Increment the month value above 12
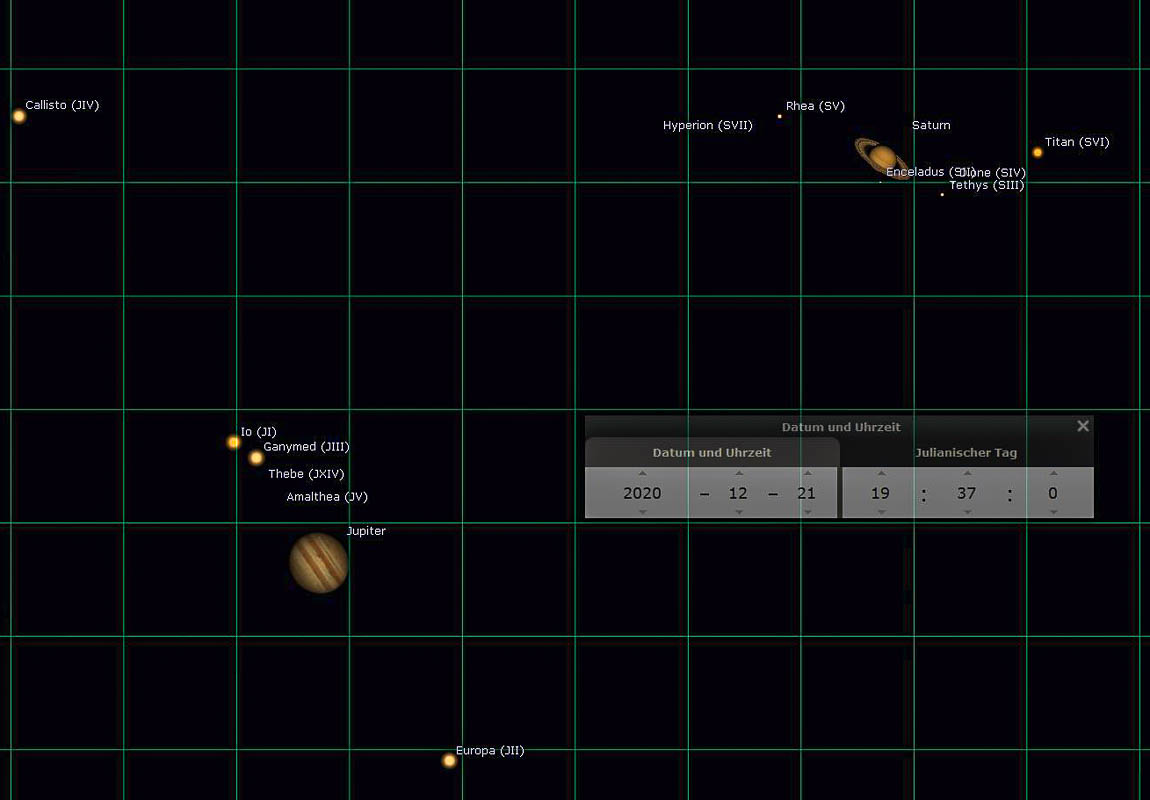This screenshot has height=800, width=1150. [739, 474]
